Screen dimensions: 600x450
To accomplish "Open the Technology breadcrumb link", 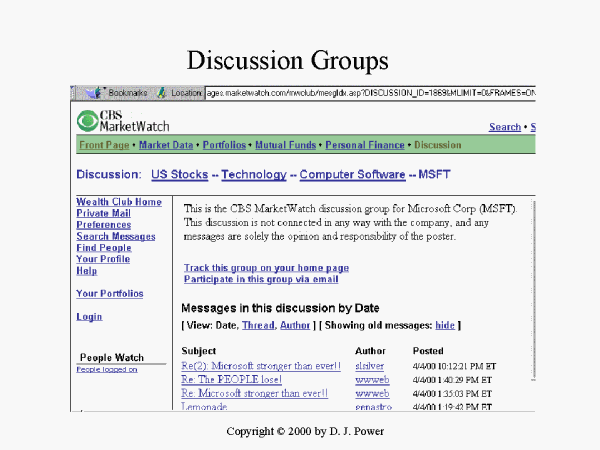I will [254, 174].
